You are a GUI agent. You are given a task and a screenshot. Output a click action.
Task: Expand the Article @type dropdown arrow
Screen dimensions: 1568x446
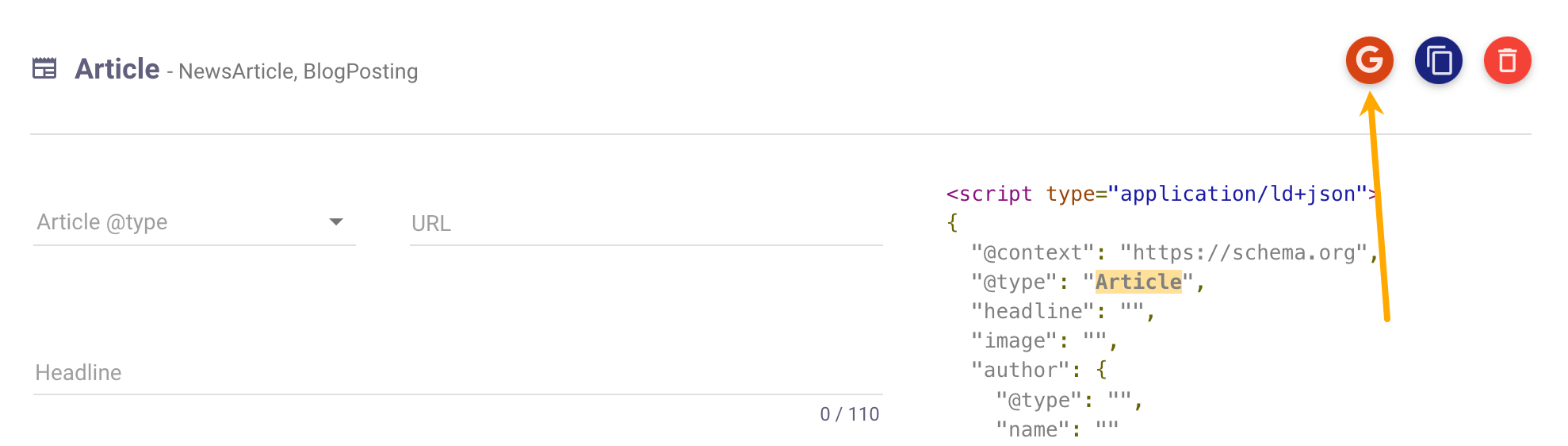point(336,222)
